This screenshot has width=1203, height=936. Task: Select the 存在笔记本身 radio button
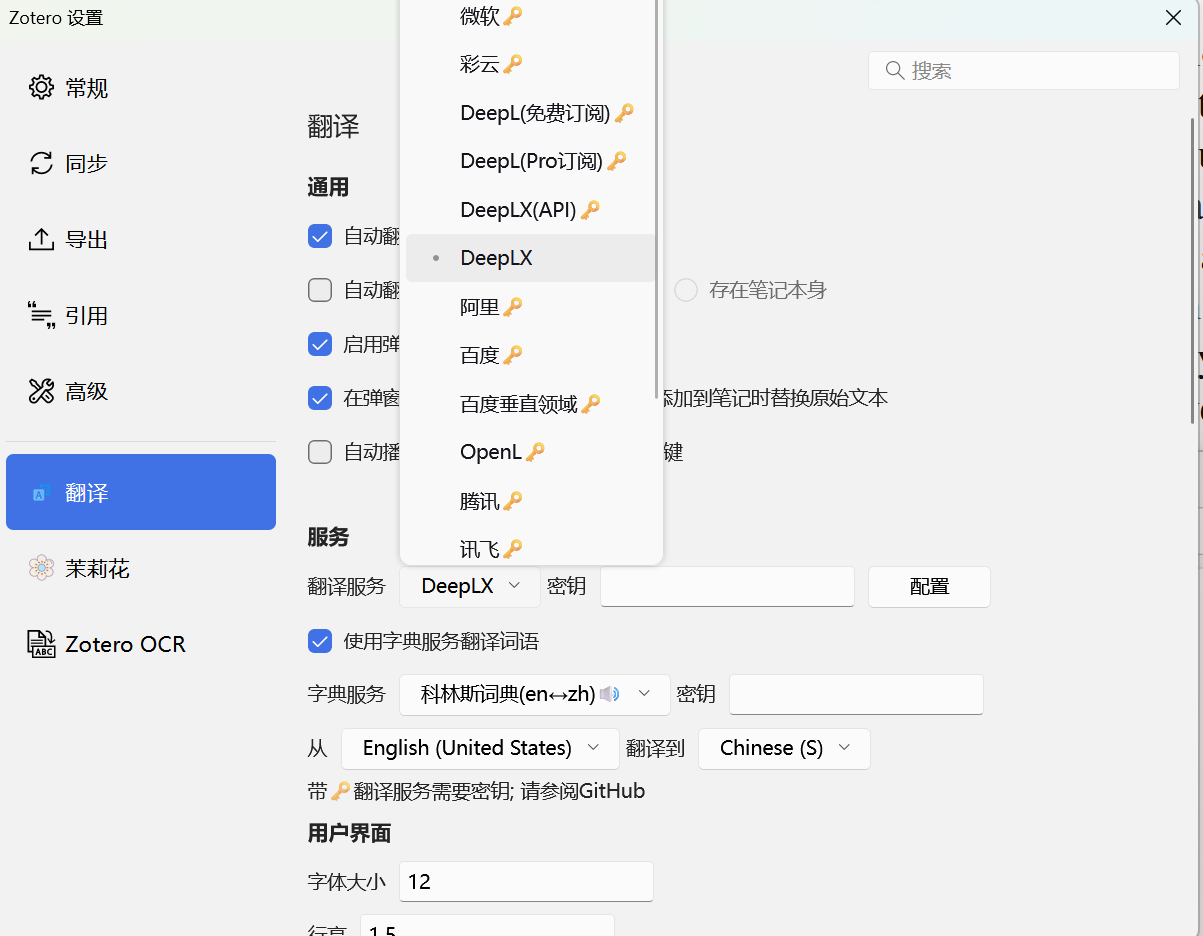(x=686, y=290)
